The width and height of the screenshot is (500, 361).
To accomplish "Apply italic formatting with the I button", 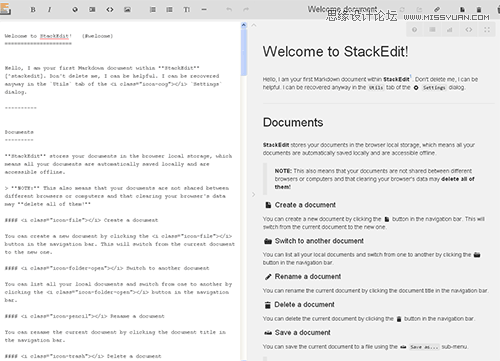I will 50,10.
